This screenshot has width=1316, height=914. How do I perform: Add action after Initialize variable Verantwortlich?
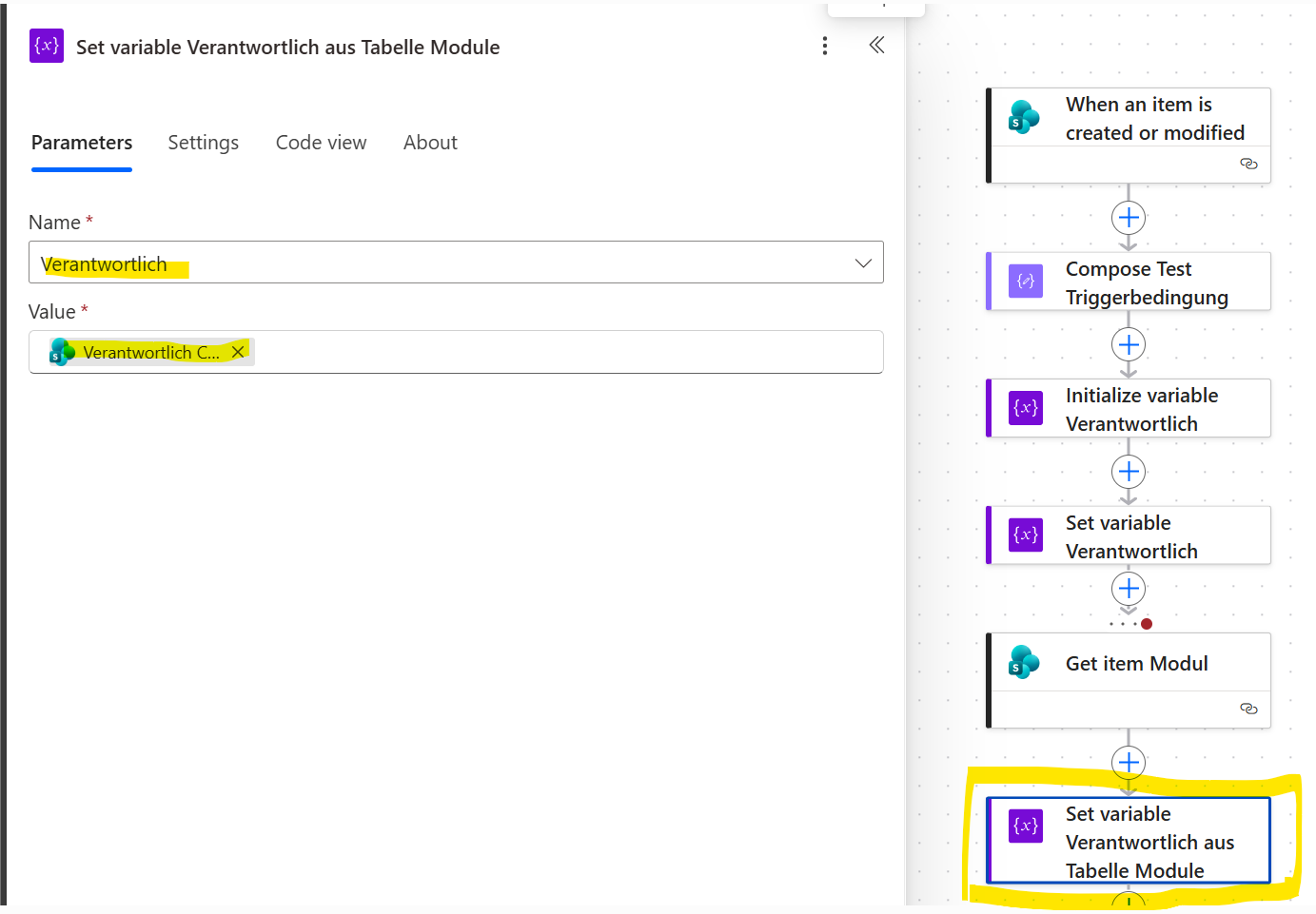[1129, 472]
